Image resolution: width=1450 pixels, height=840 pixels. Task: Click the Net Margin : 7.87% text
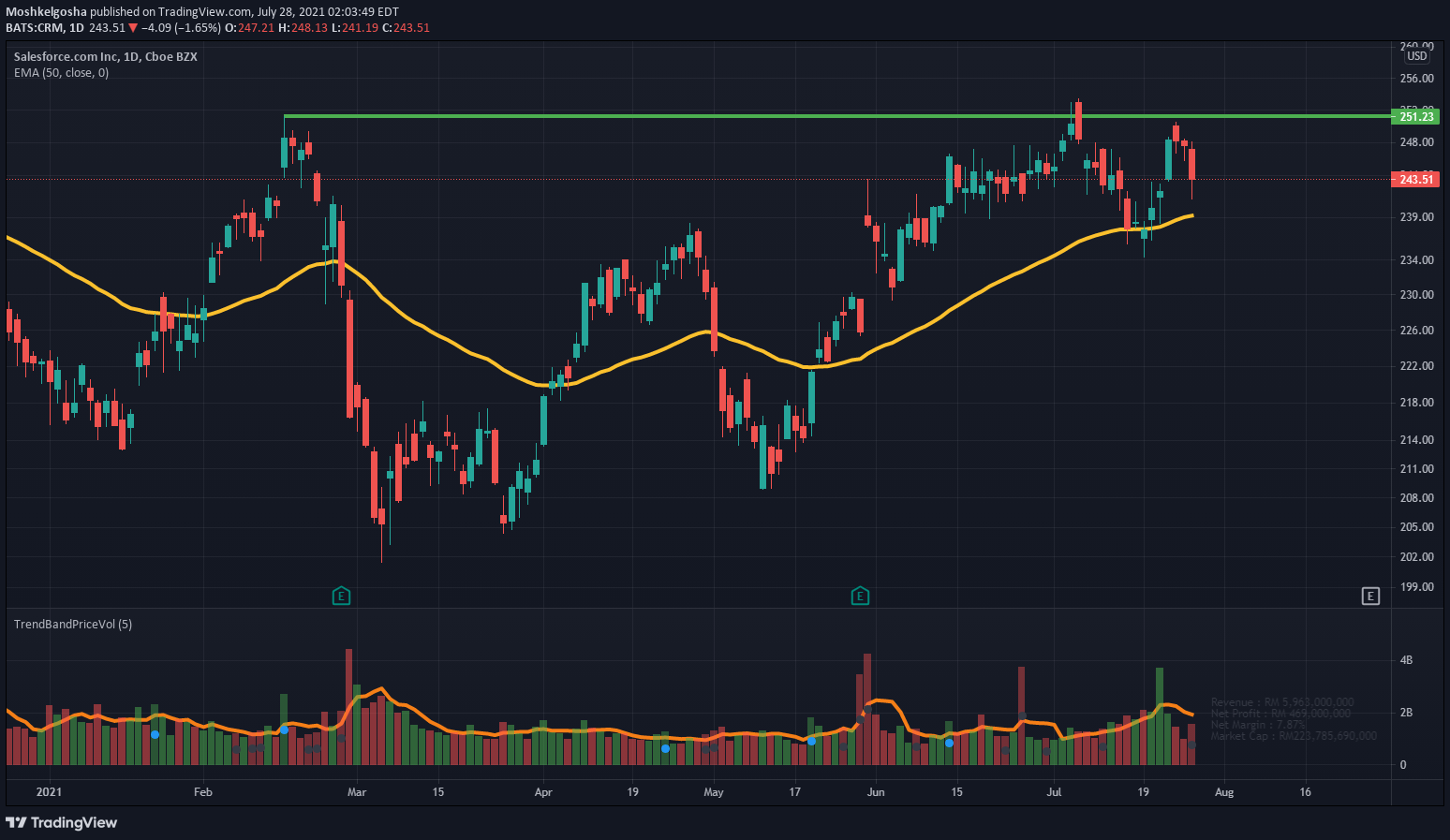(x=1258, y=725)
